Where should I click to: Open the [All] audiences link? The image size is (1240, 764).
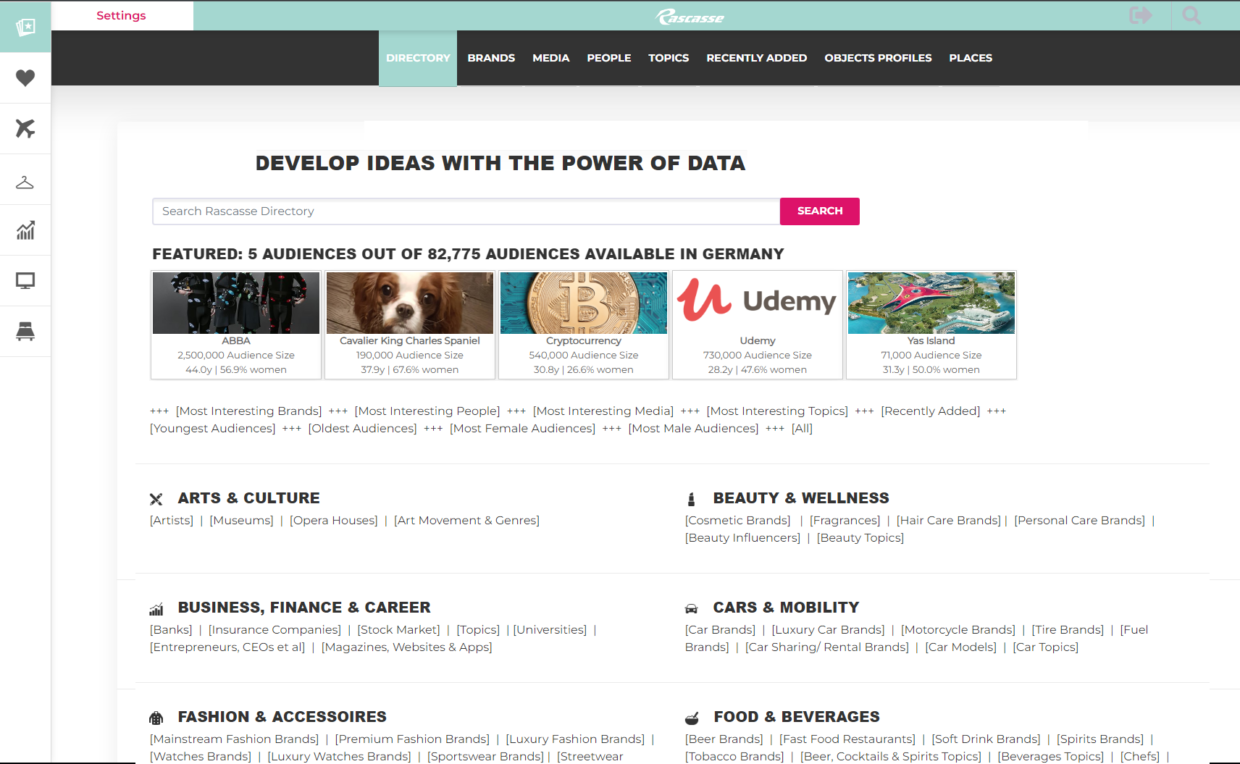(802, 428)
